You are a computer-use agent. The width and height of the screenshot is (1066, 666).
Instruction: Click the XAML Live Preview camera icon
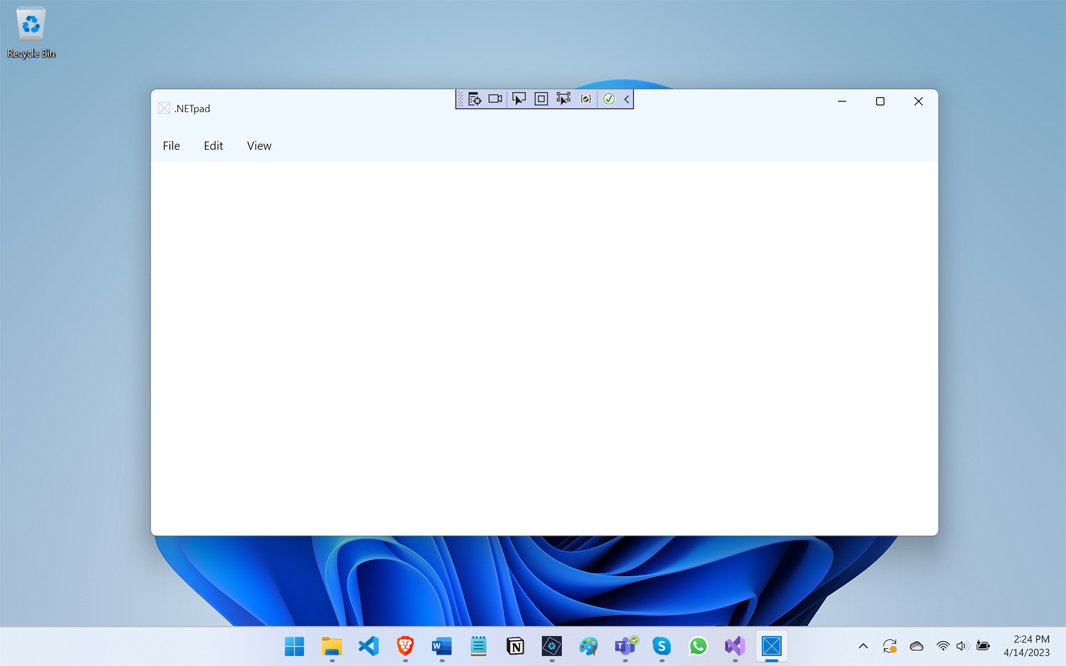(x=495, y=99)
